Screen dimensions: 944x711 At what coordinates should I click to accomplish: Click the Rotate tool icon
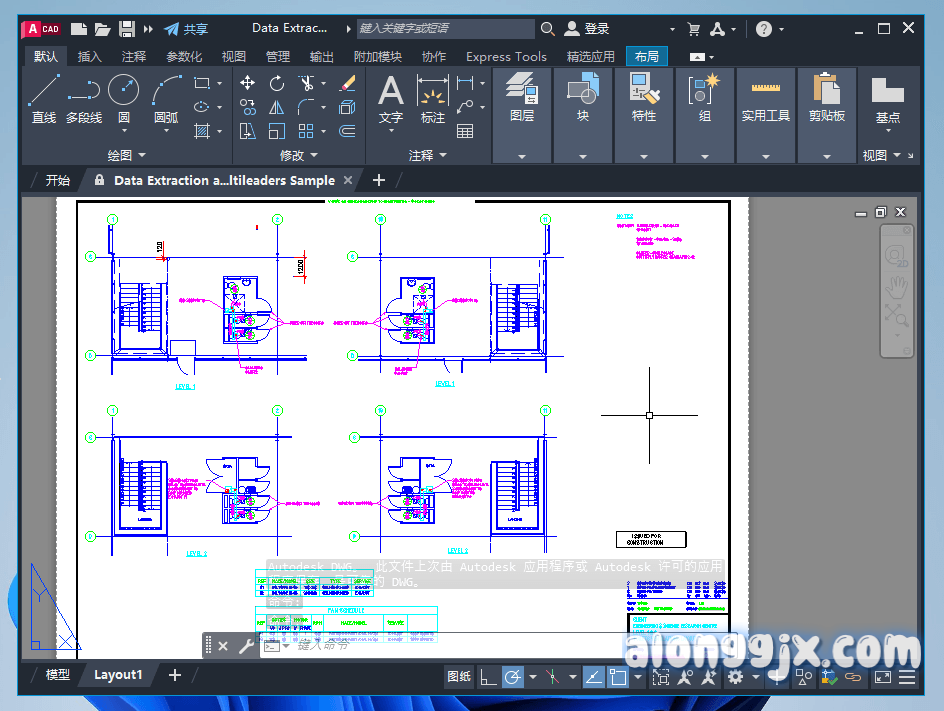pyautogui.click(x=277, y=83)
